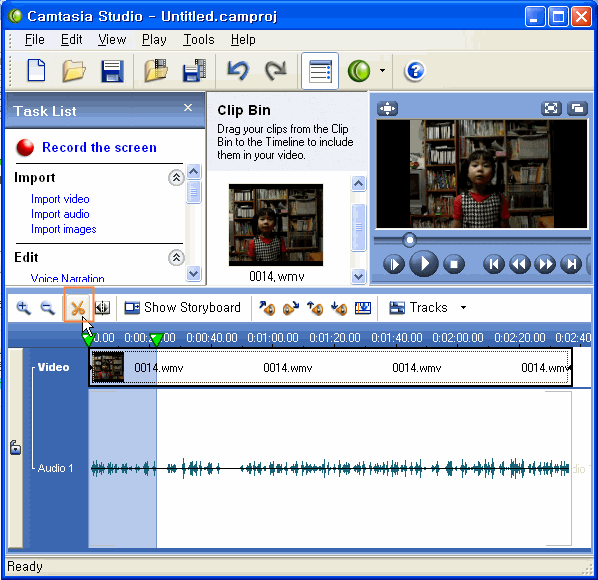Create a new project with the blank page icon
The image size is (598, 580).
coord(36,71)
